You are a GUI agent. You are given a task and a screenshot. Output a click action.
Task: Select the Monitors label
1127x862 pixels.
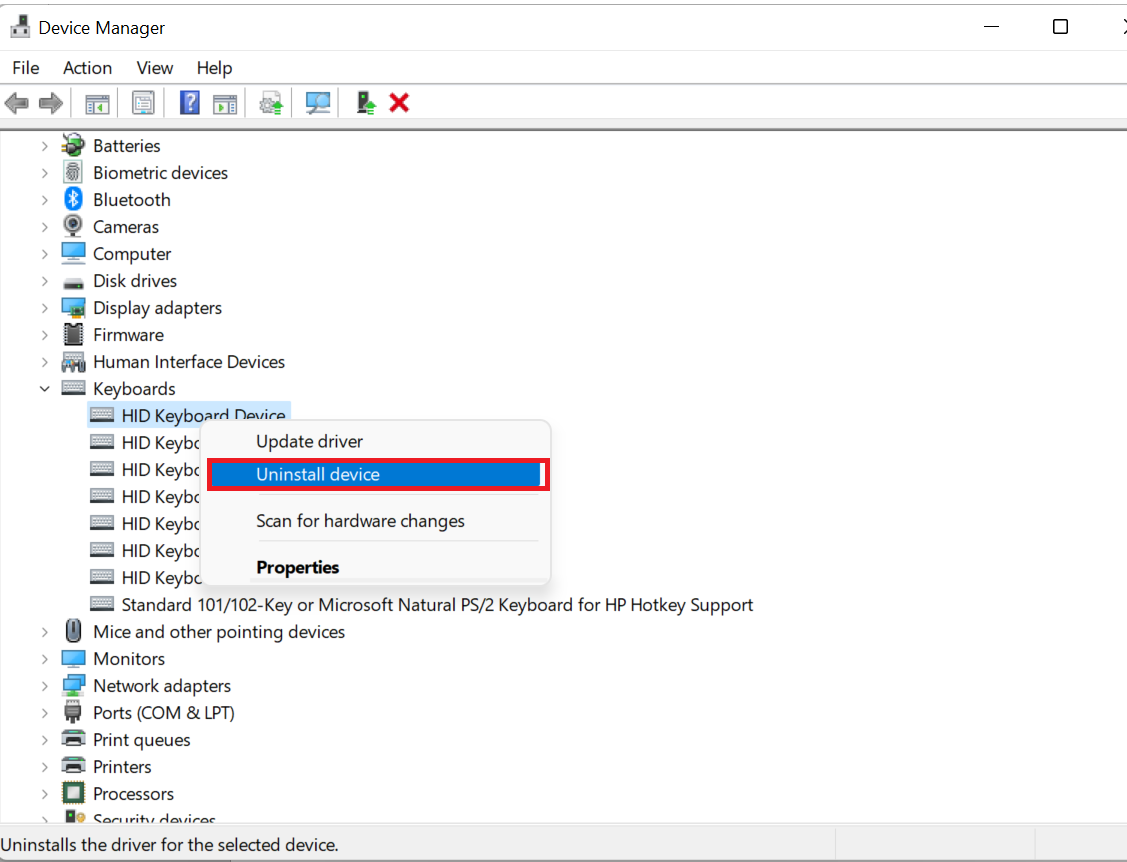pos(129,659)
